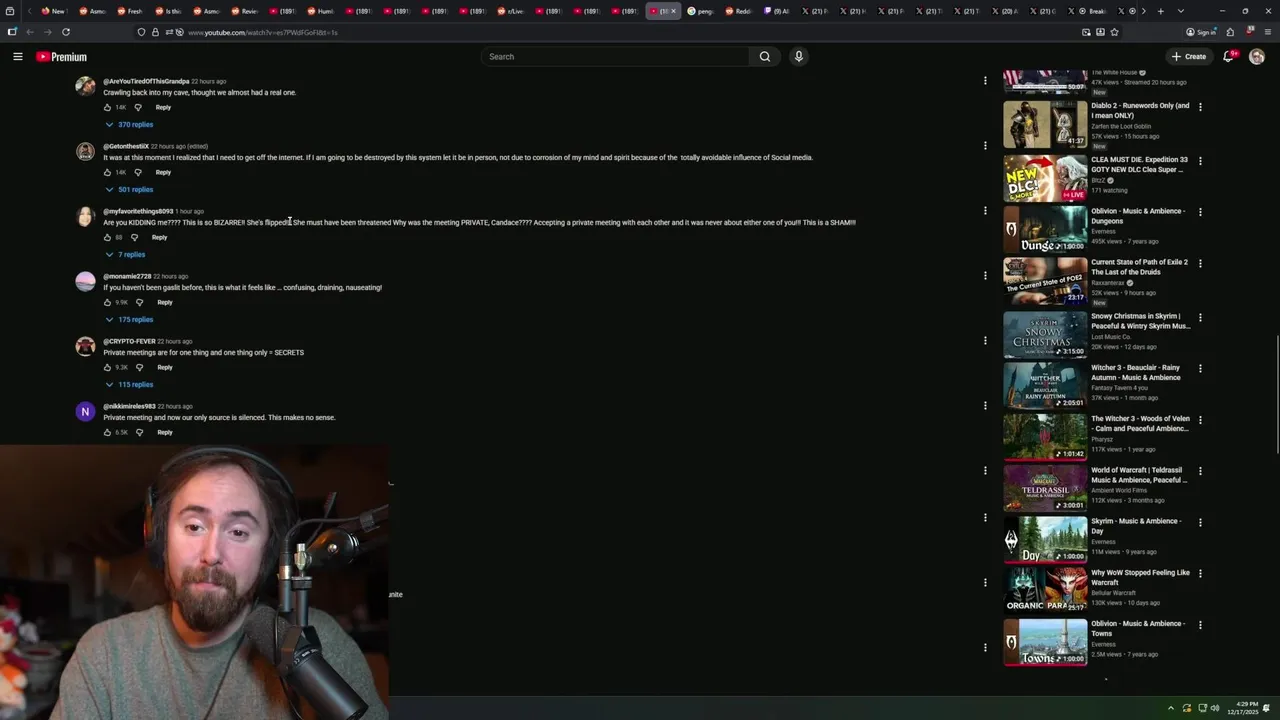Open World of Warcraft Teldrassil video thumbnail

click(x=1045, y=488)
